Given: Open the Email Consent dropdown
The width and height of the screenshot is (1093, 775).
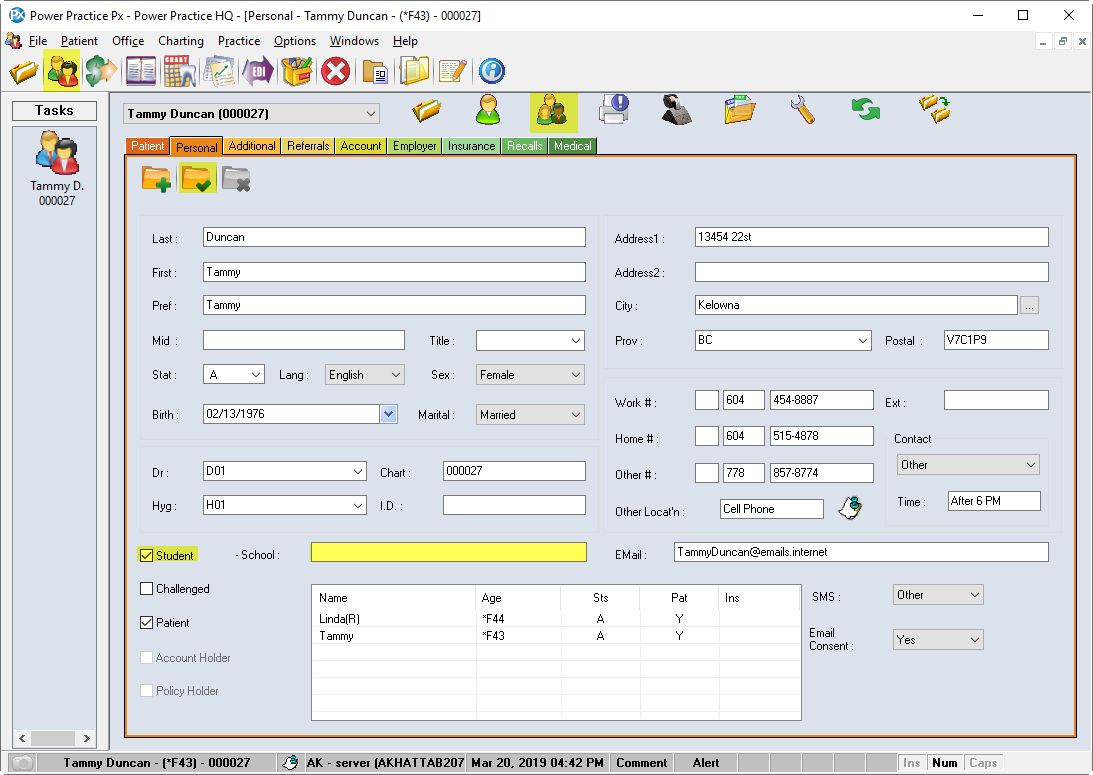Looking at the screenshot, I should pos(937,640).
